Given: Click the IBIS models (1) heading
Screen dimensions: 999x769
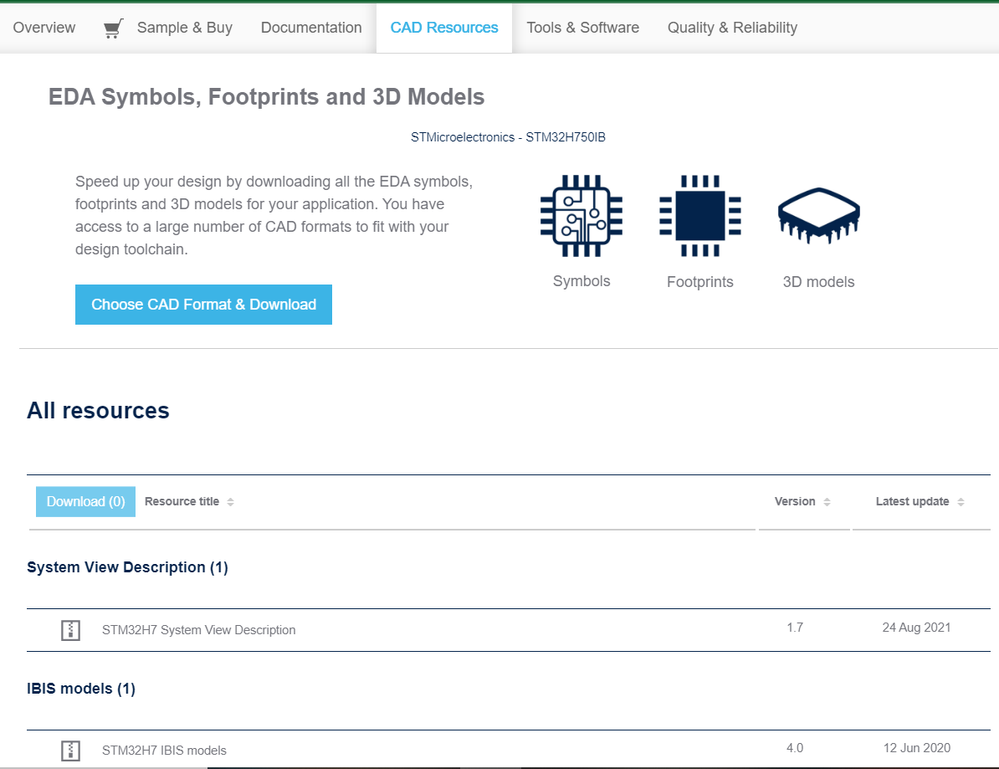Looking at the screenshot, I should click(x=81, y=689).
